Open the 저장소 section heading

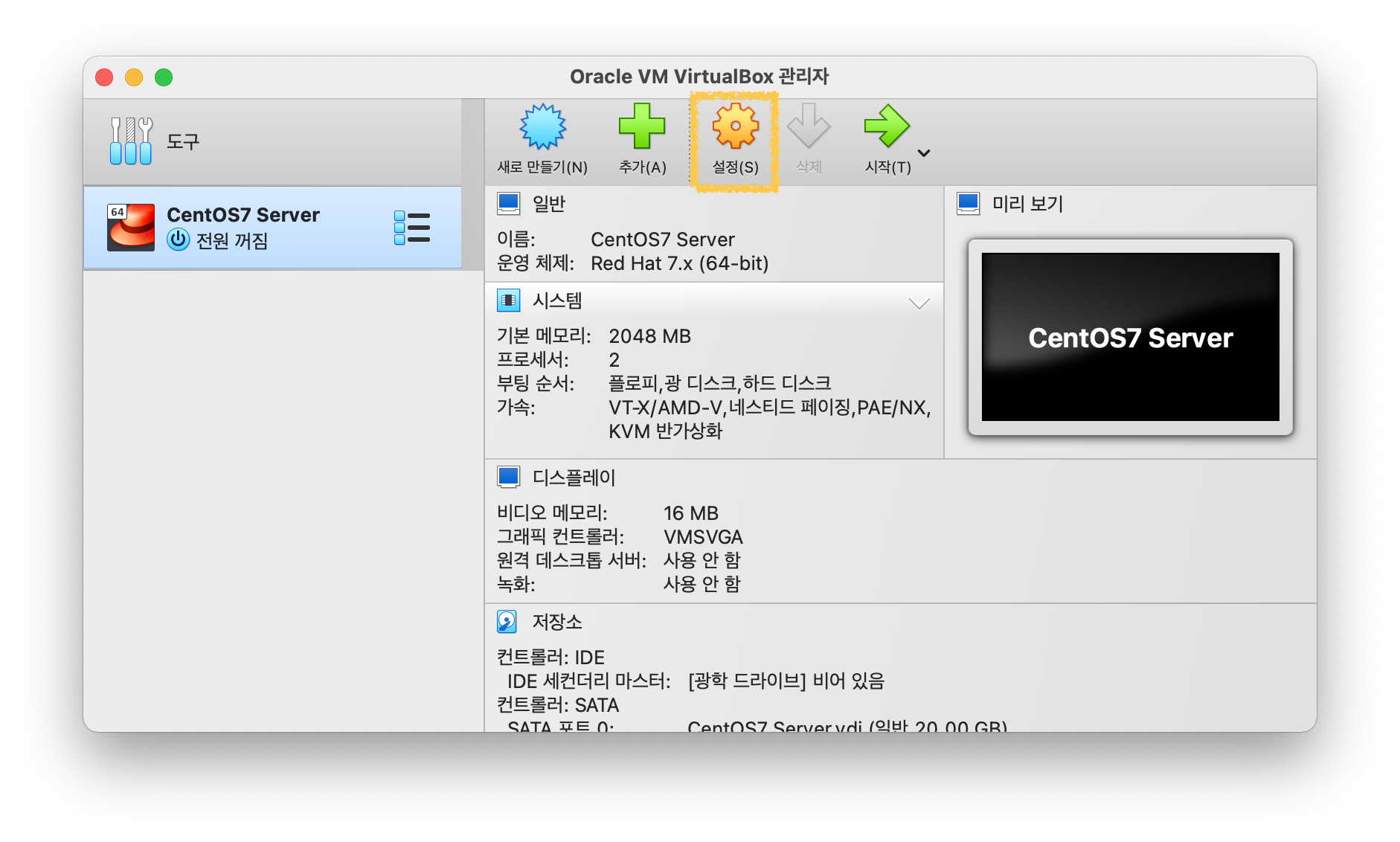coord(557,622)
